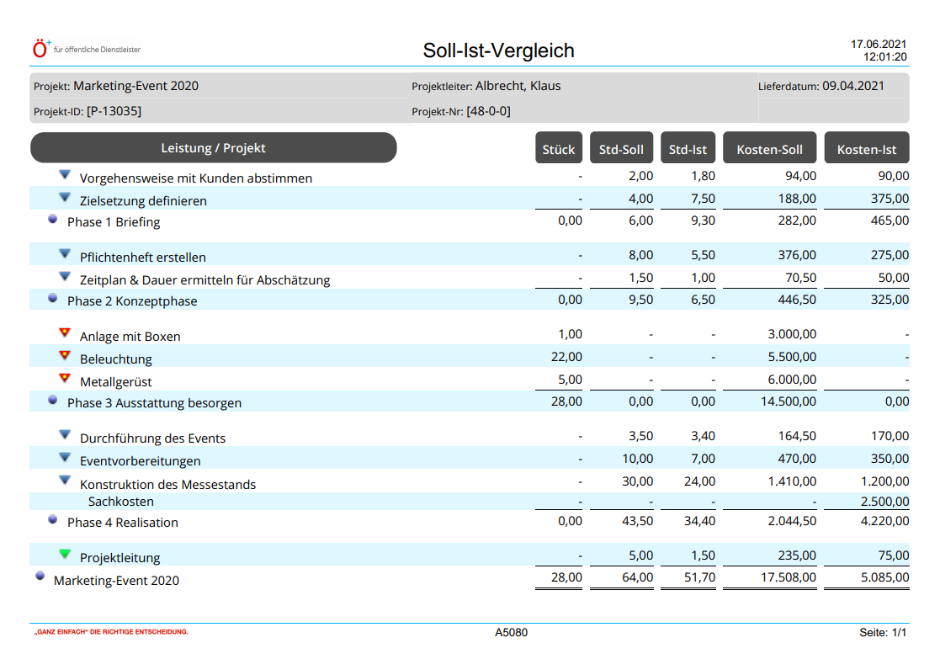Select the Sachkosten row label

(120, 501)
